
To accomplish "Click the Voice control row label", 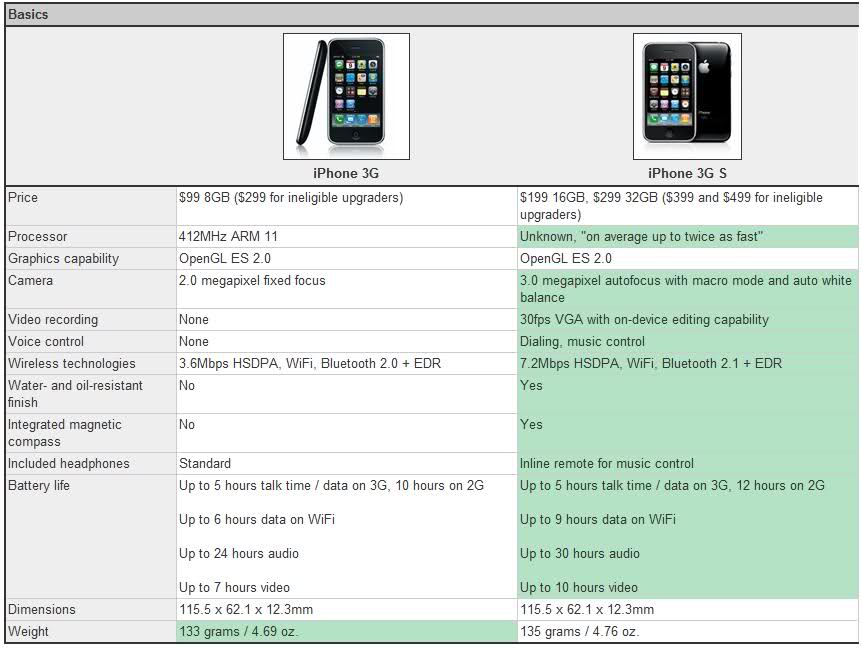I will [x=46, y=342].
